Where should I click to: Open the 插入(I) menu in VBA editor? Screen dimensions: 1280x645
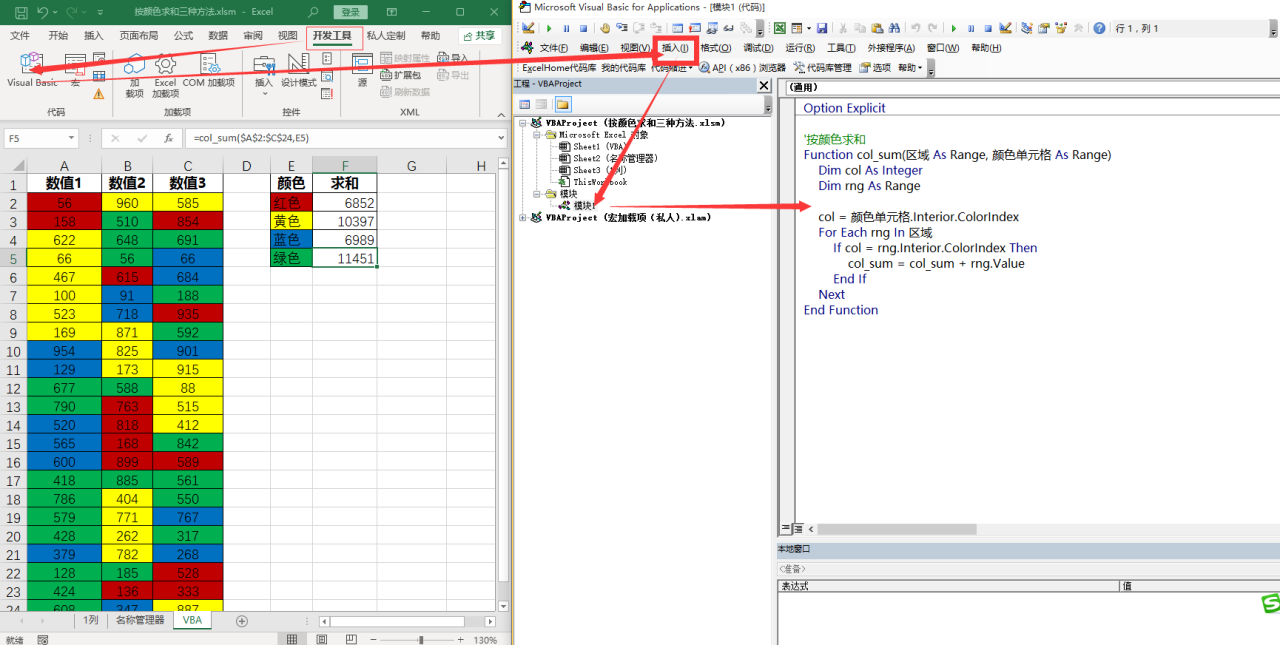point(675,48)
